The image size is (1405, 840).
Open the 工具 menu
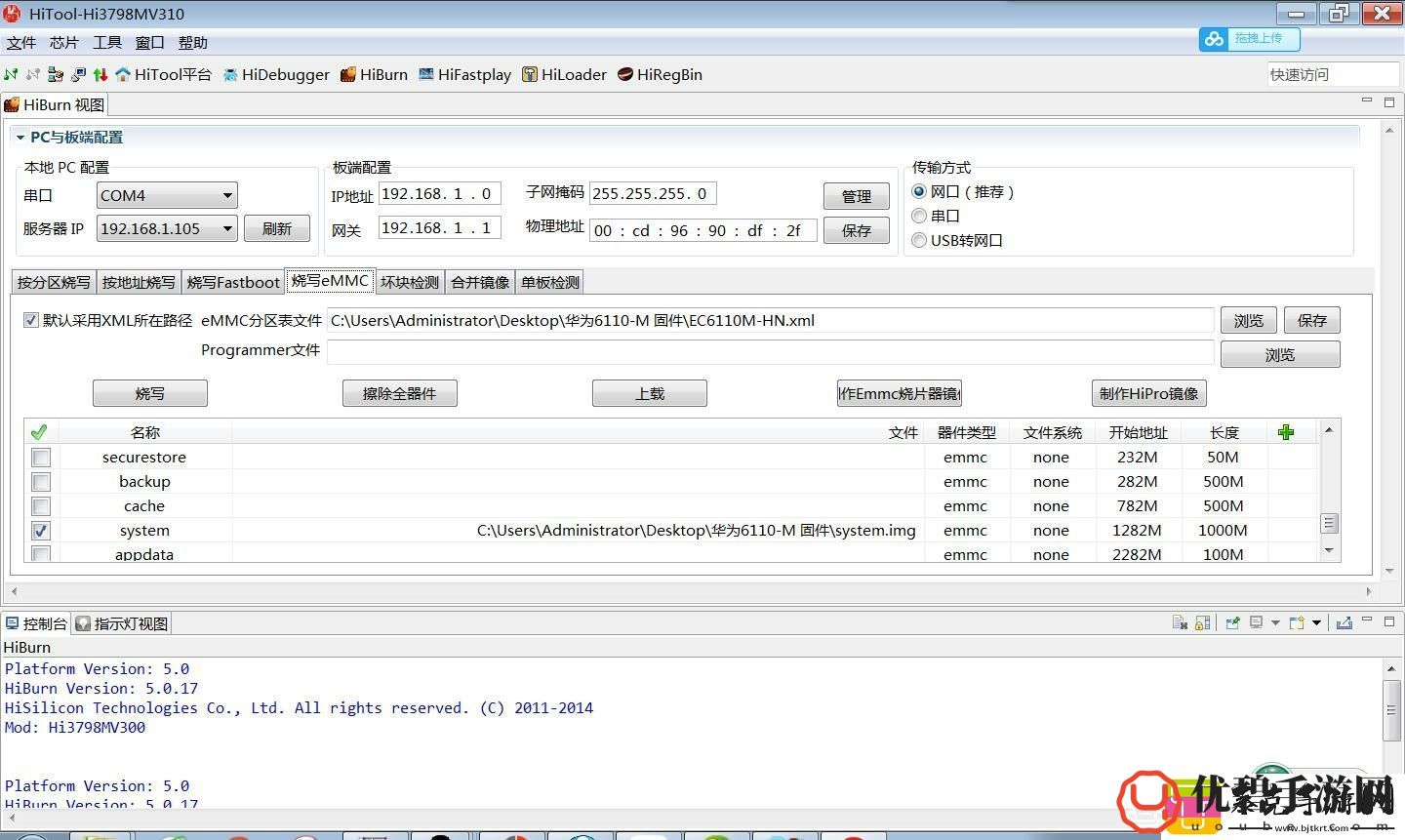(x=106, y=43)
